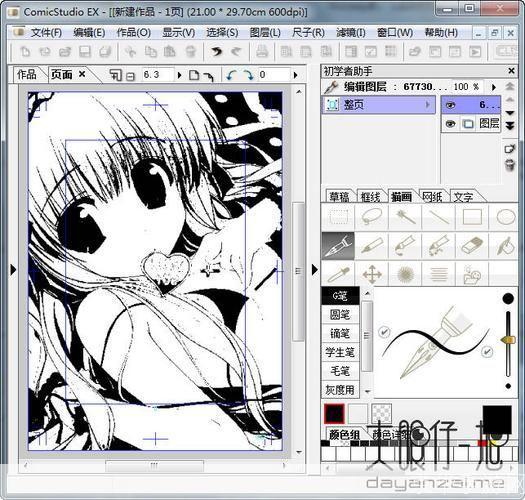Open opacity dropdown arrow next to 100 %

click(494, 87)
